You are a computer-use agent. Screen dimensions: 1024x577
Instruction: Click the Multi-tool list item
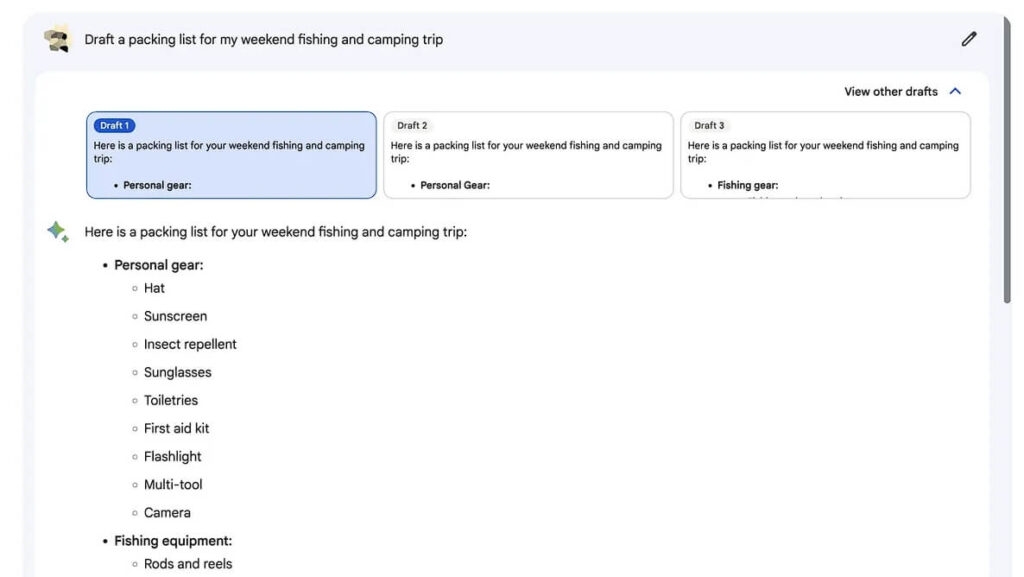point(173,484)
